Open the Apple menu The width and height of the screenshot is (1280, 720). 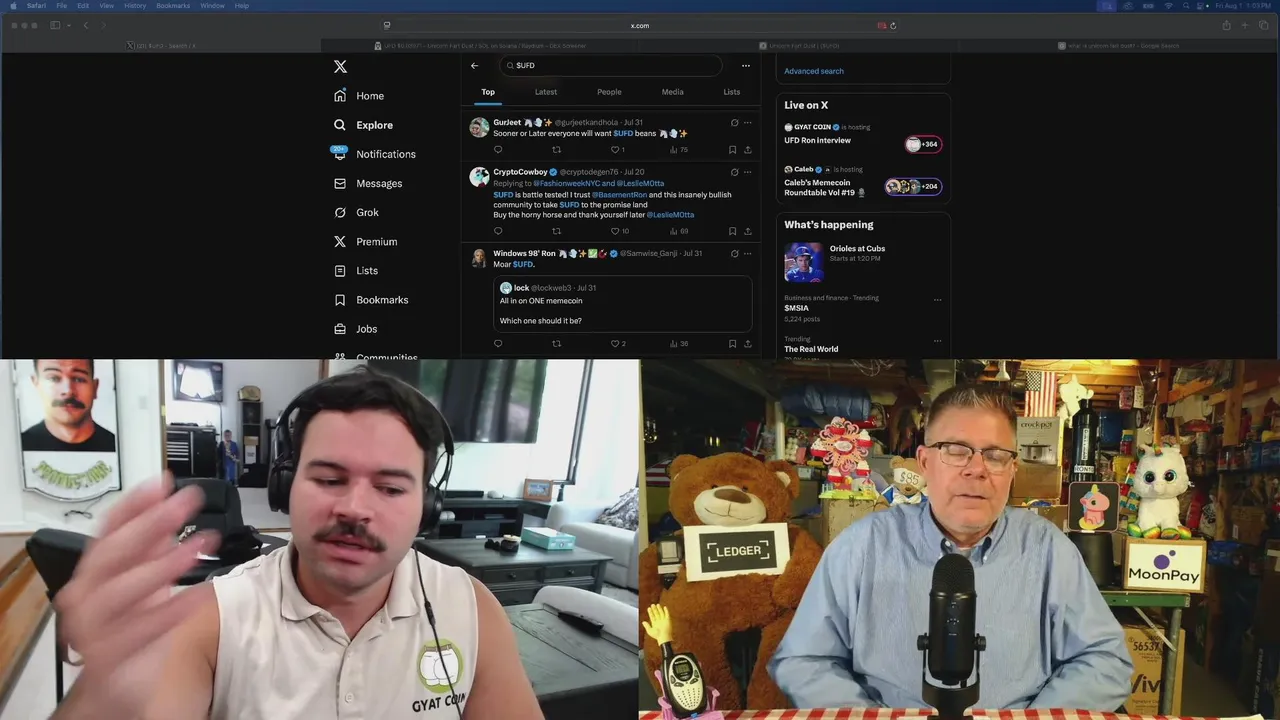12,6
